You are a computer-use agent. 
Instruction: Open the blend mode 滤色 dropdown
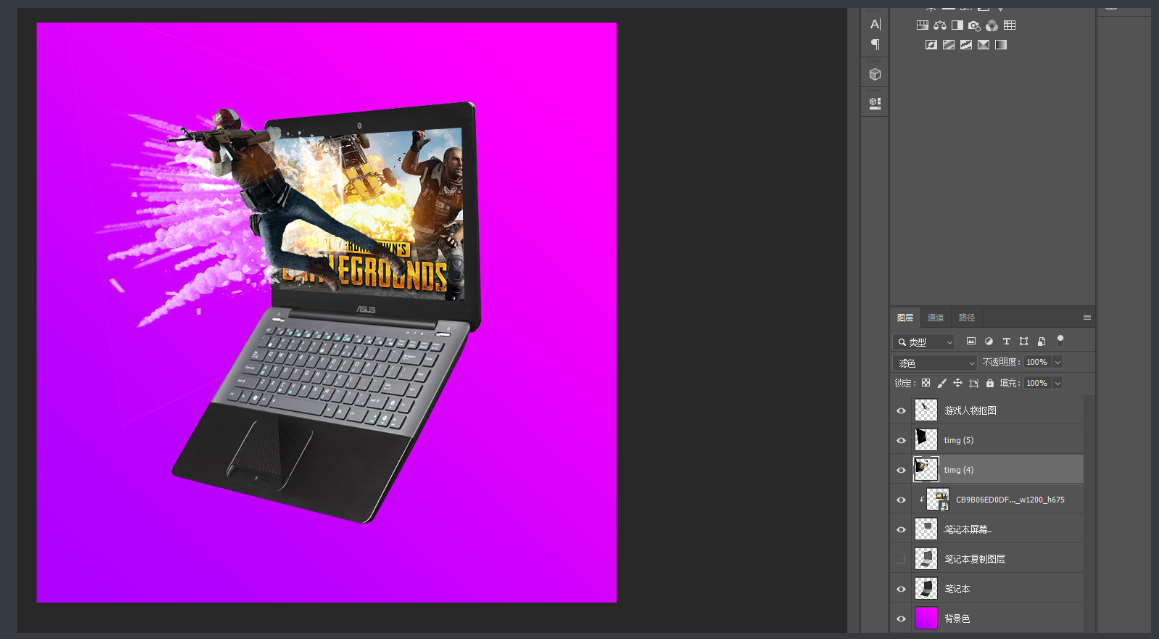click(x=935, y=362)
